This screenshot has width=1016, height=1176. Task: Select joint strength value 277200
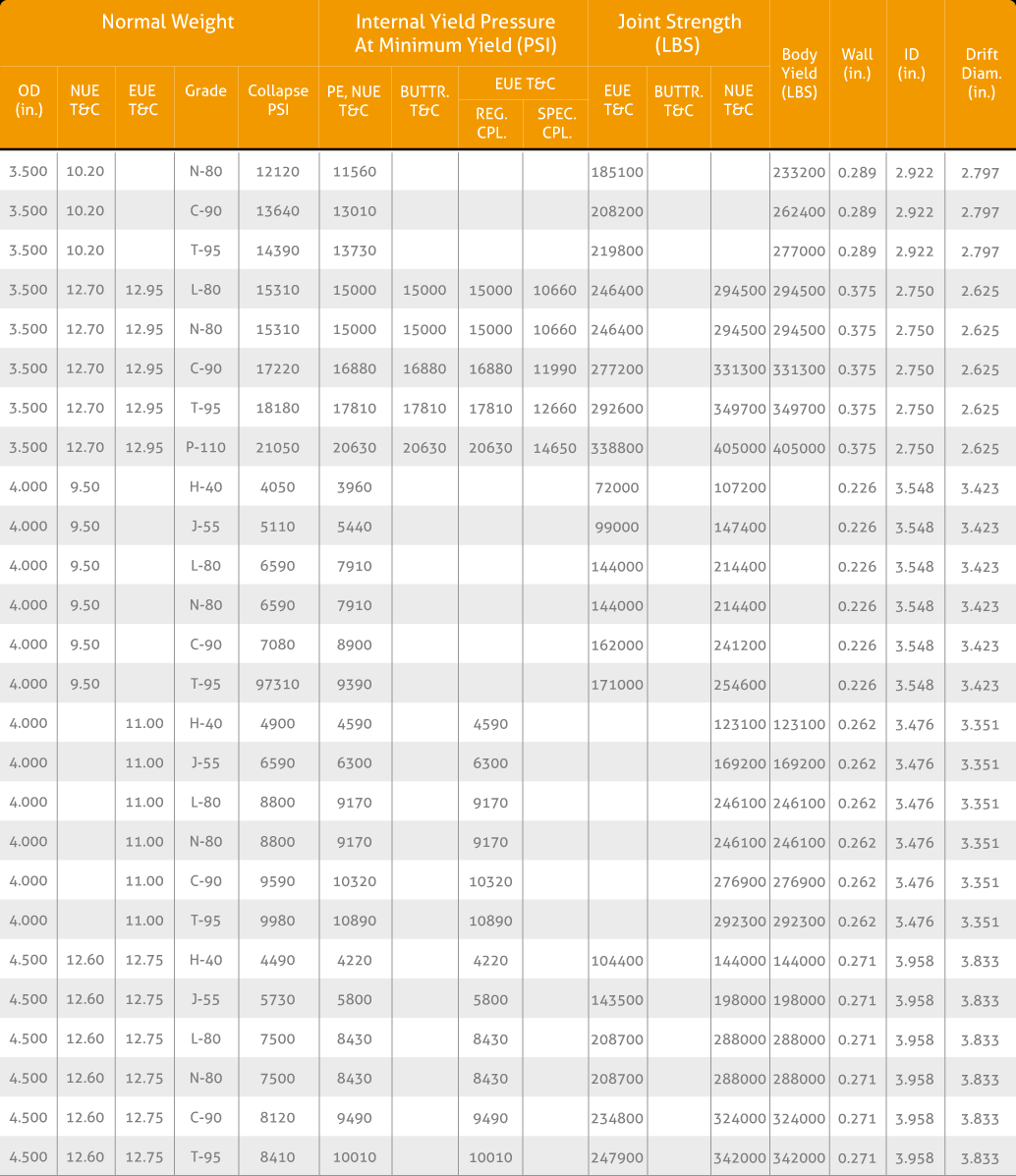[x=617, y=369]
